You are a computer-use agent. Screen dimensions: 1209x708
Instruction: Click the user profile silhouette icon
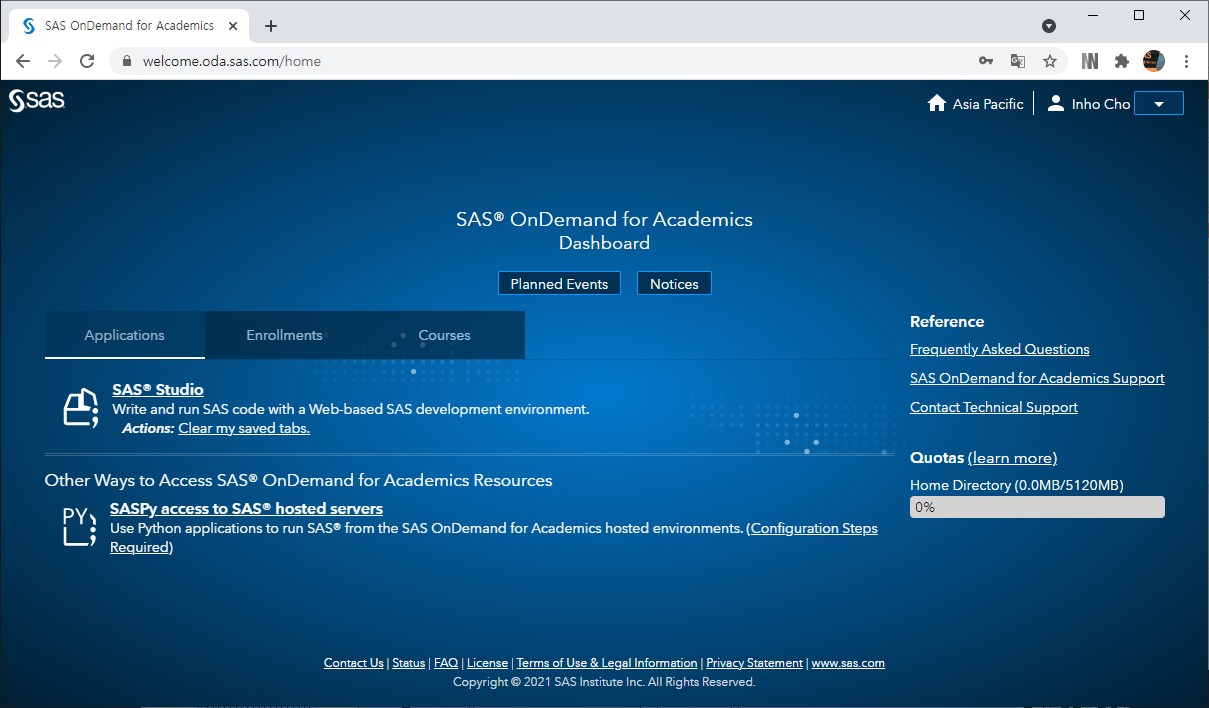[x=1055, y=103]
